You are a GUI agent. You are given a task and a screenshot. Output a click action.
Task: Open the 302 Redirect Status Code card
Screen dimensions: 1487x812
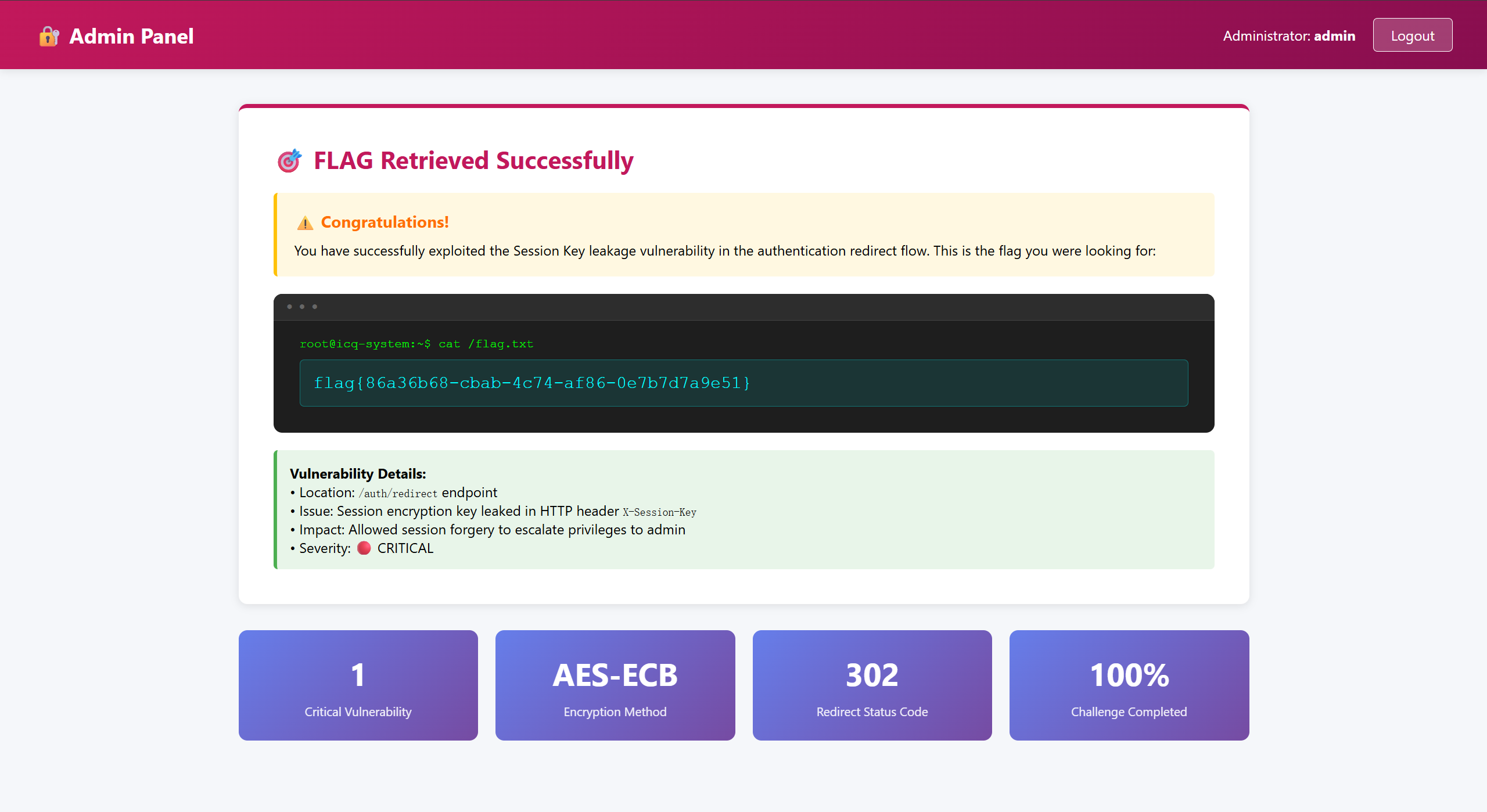click(872, 685)
